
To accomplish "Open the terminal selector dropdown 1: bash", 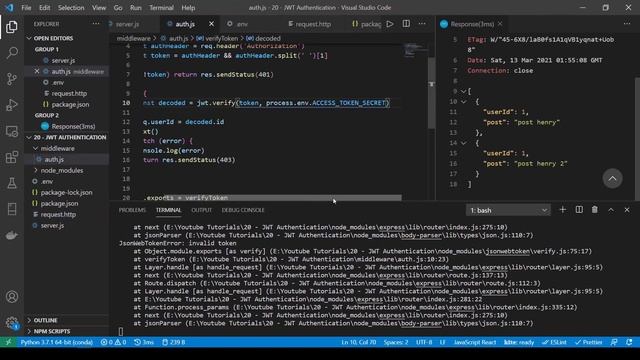I will (508, 210).
